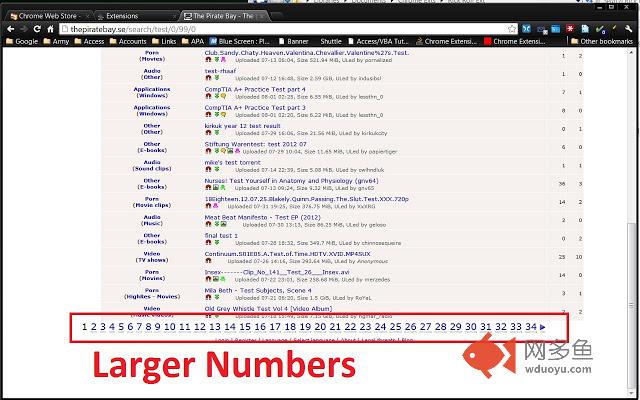Reload the page with the refresh icon
Viewport: 640px width, 400px height.
click(x=37, y=29)
